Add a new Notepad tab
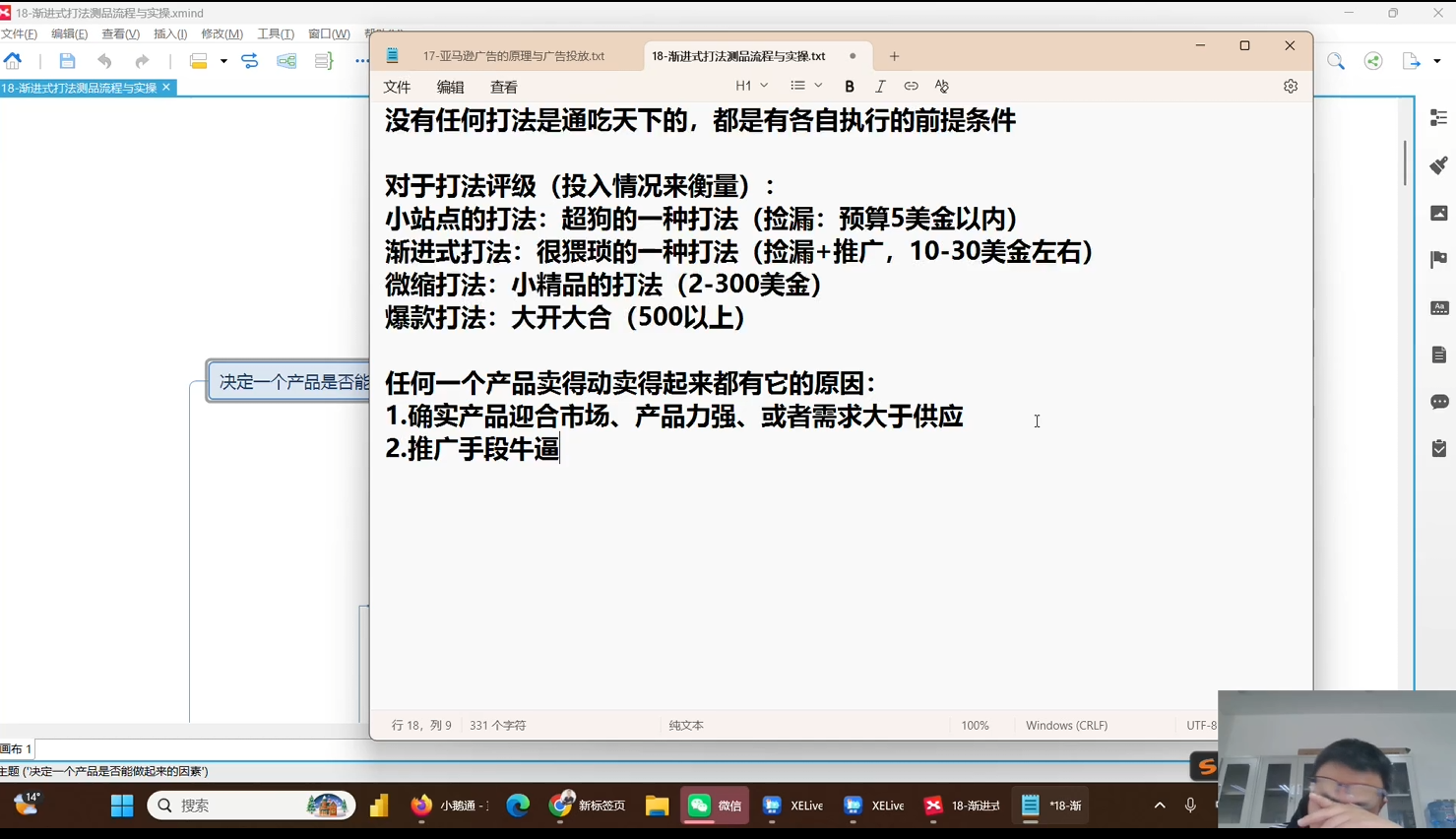The height and width of the screenshot is (839, 1456). 894,56
